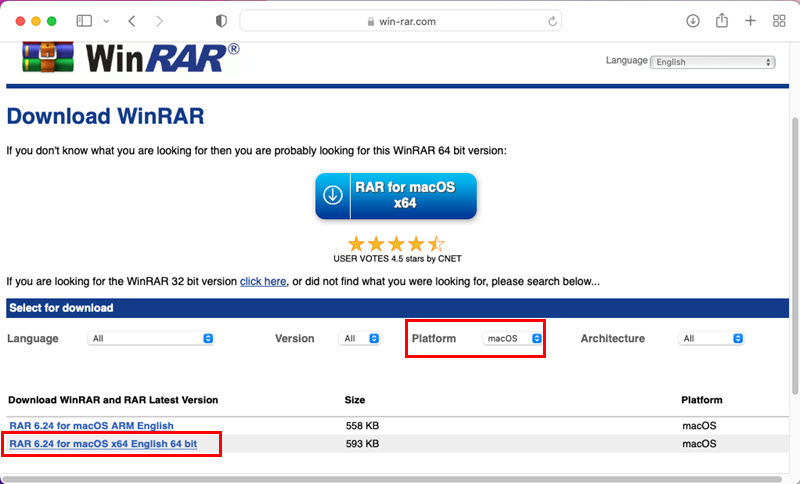Click the 'Platform' column header in table
Viewport: 800px width, 484px height.
pos(702,400)
